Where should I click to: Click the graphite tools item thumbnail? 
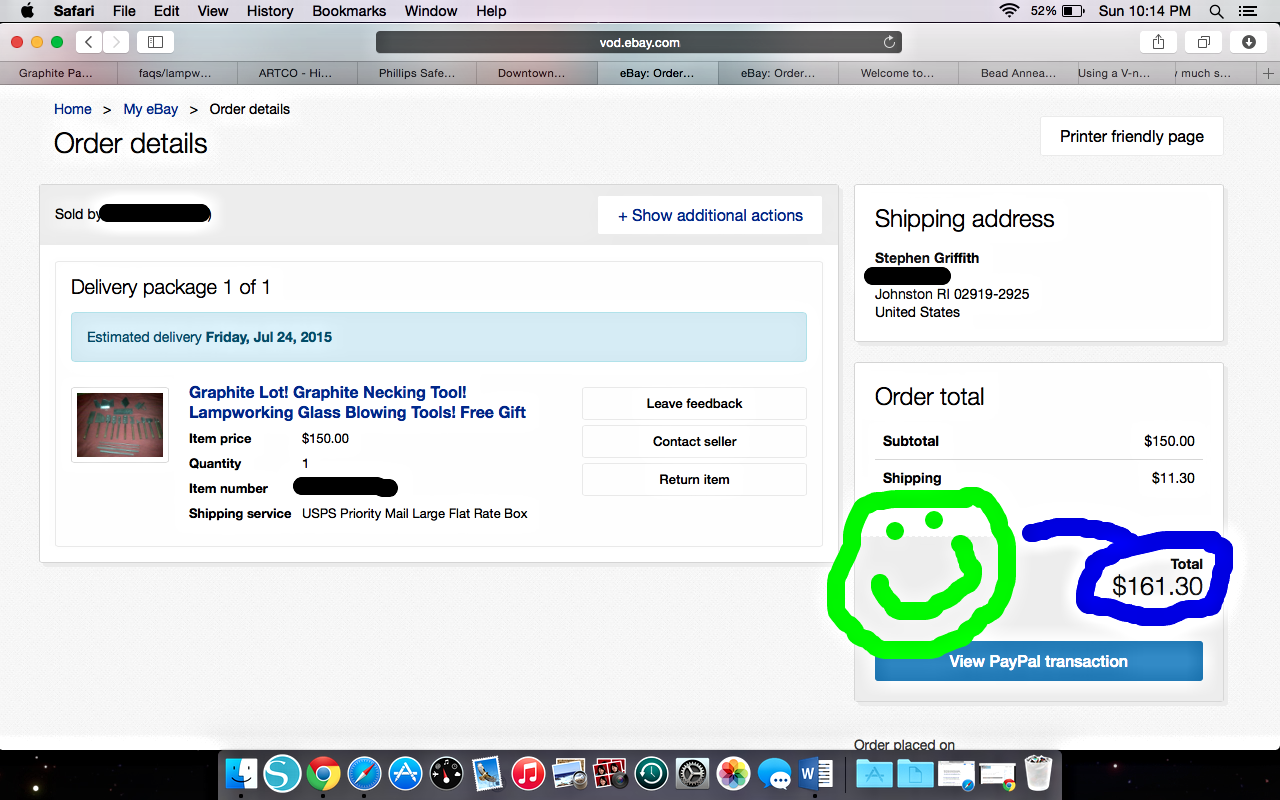(120, 425)
